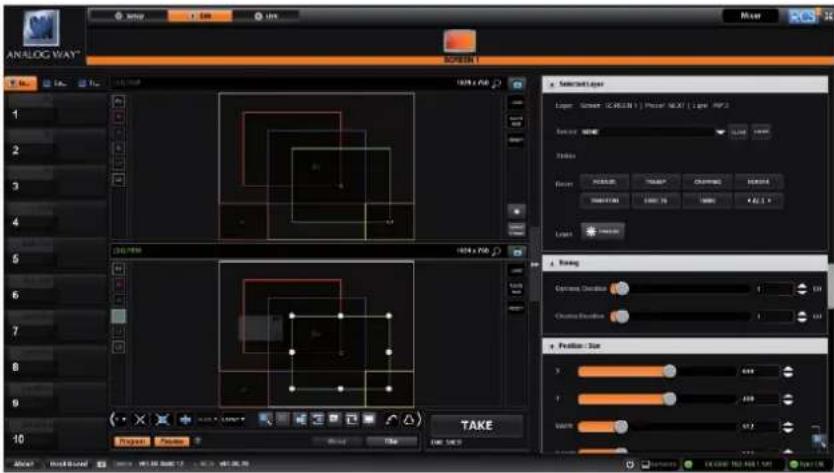Click the triangle icon left of TAKE
The height and width of the screenshot is (473, 834).
[409, 419]
